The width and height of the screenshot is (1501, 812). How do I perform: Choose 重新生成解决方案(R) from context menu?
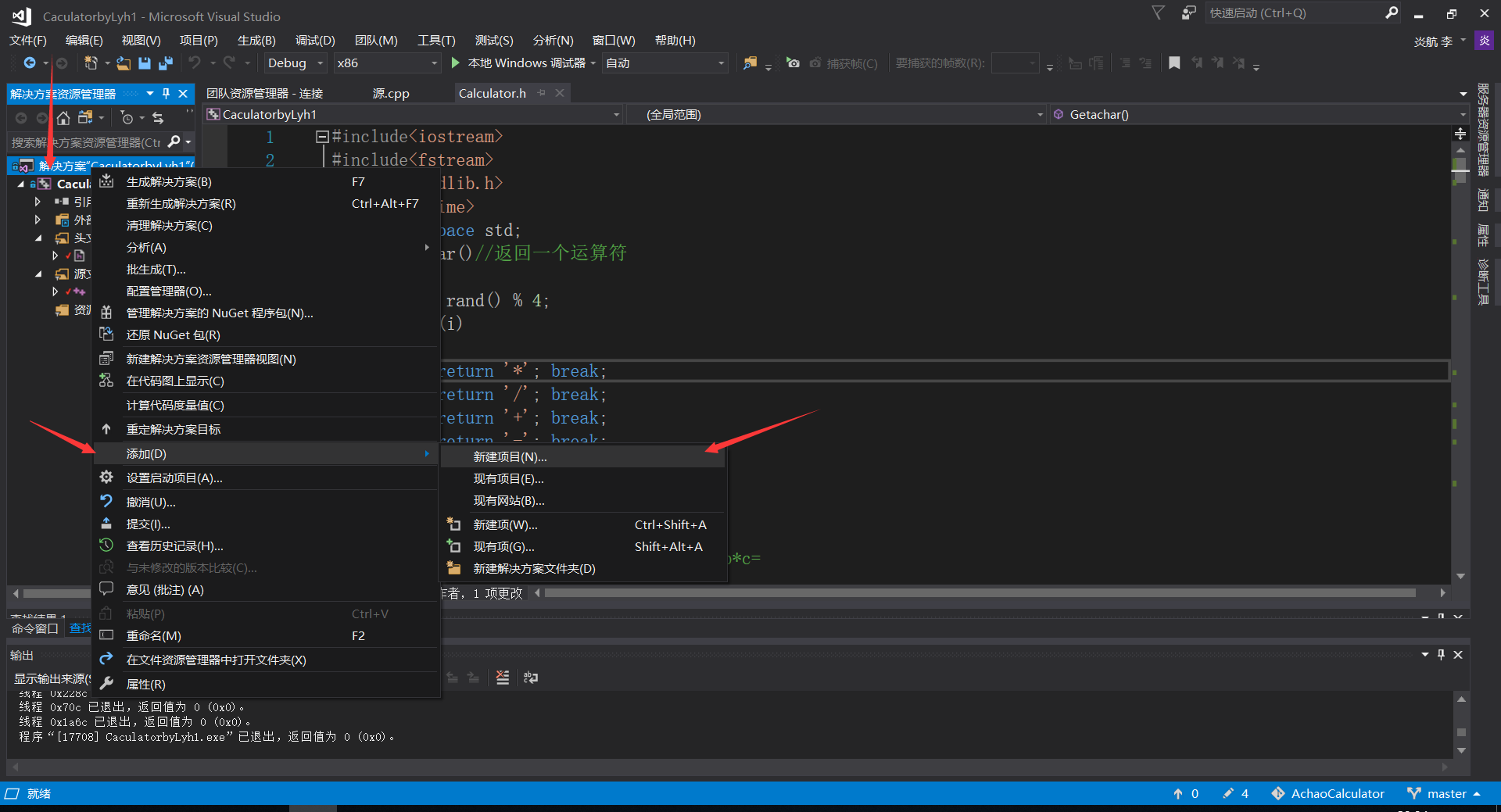point(266,204)
